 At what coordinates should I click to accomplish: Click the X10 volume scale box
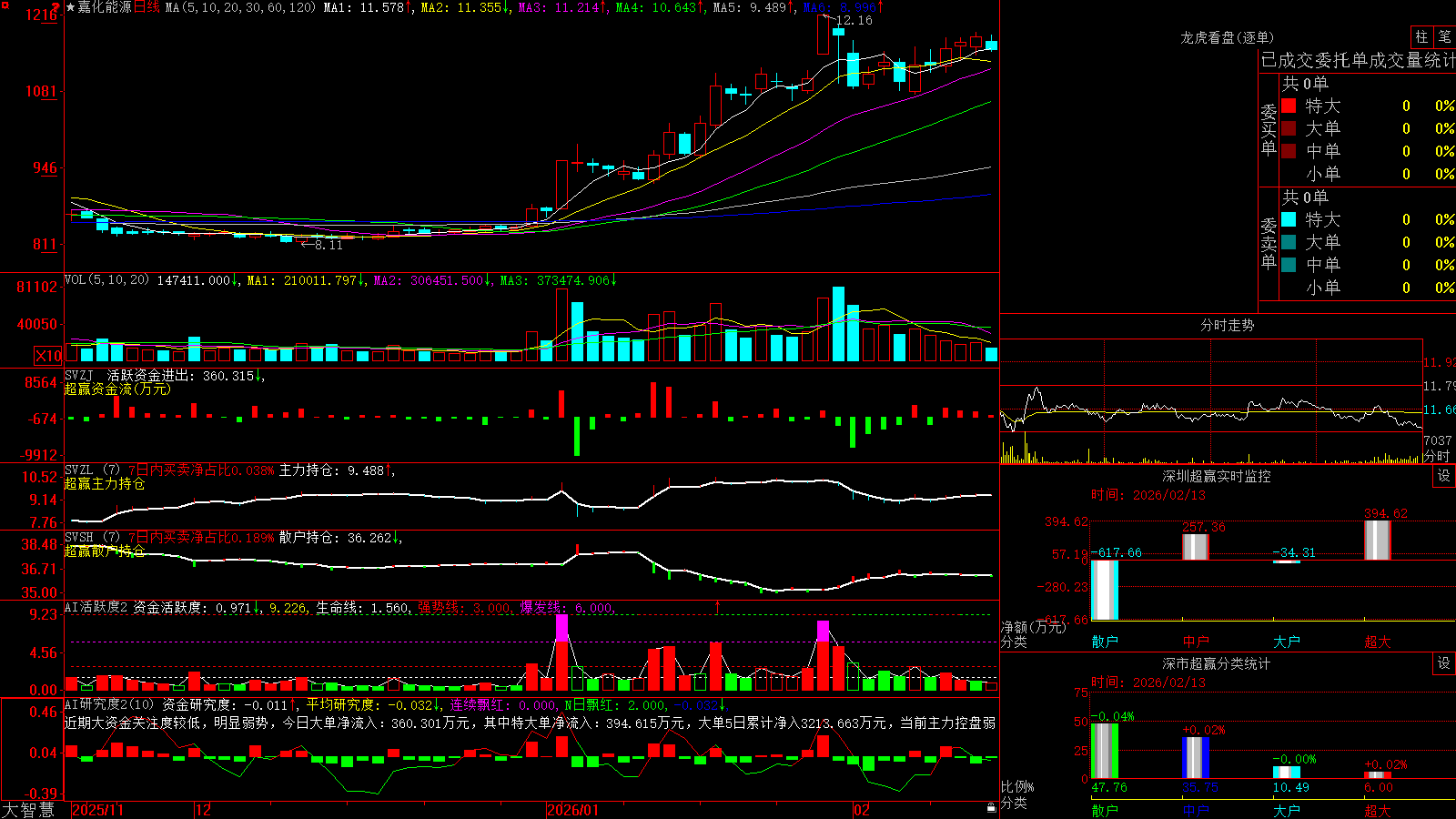(x=48, y=356)
